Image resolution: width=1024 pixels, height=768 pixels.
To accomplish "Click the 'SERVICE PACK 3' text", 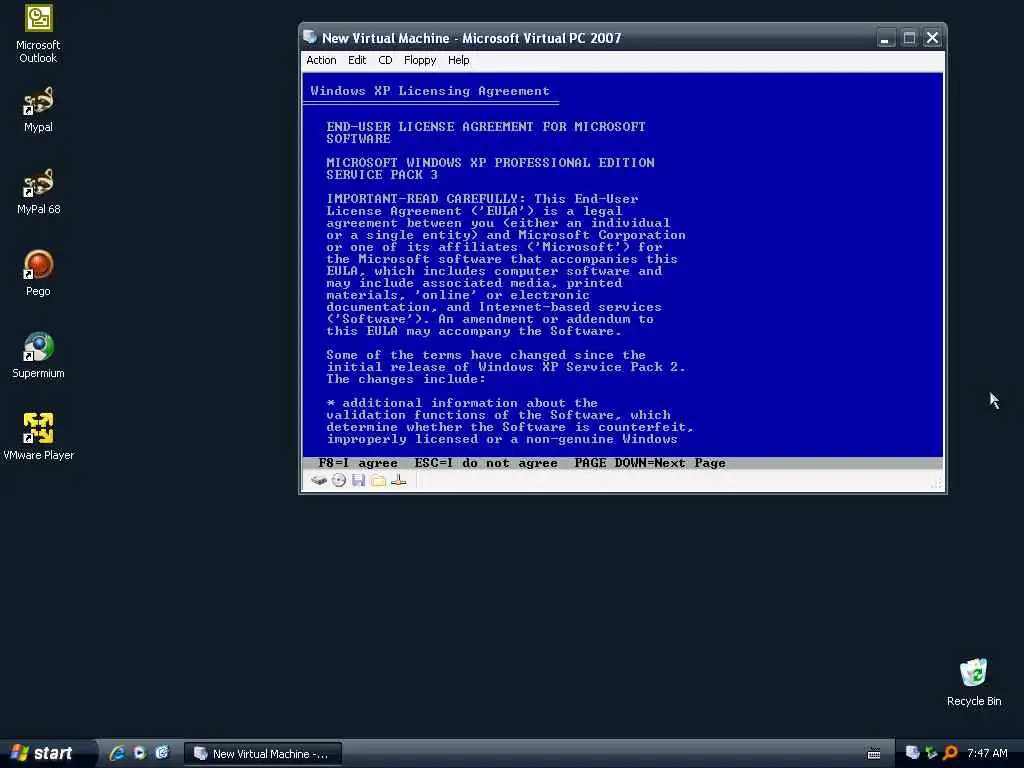I will coord(382,175).
